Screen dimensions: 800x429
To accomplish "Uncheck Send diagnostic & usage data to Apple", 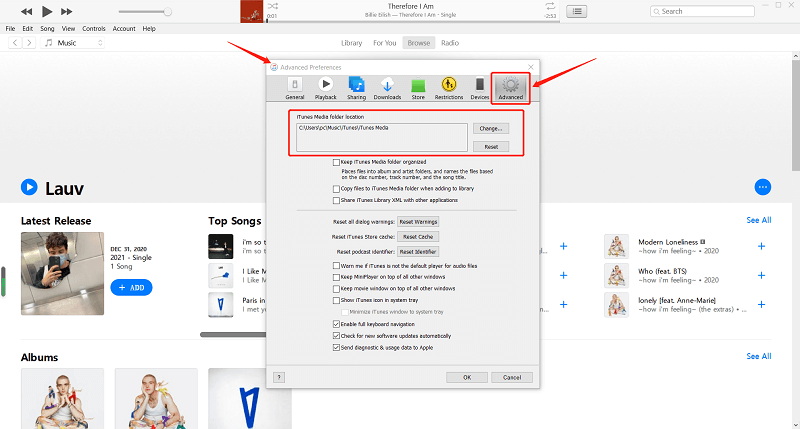I will (x=336, y=347).
